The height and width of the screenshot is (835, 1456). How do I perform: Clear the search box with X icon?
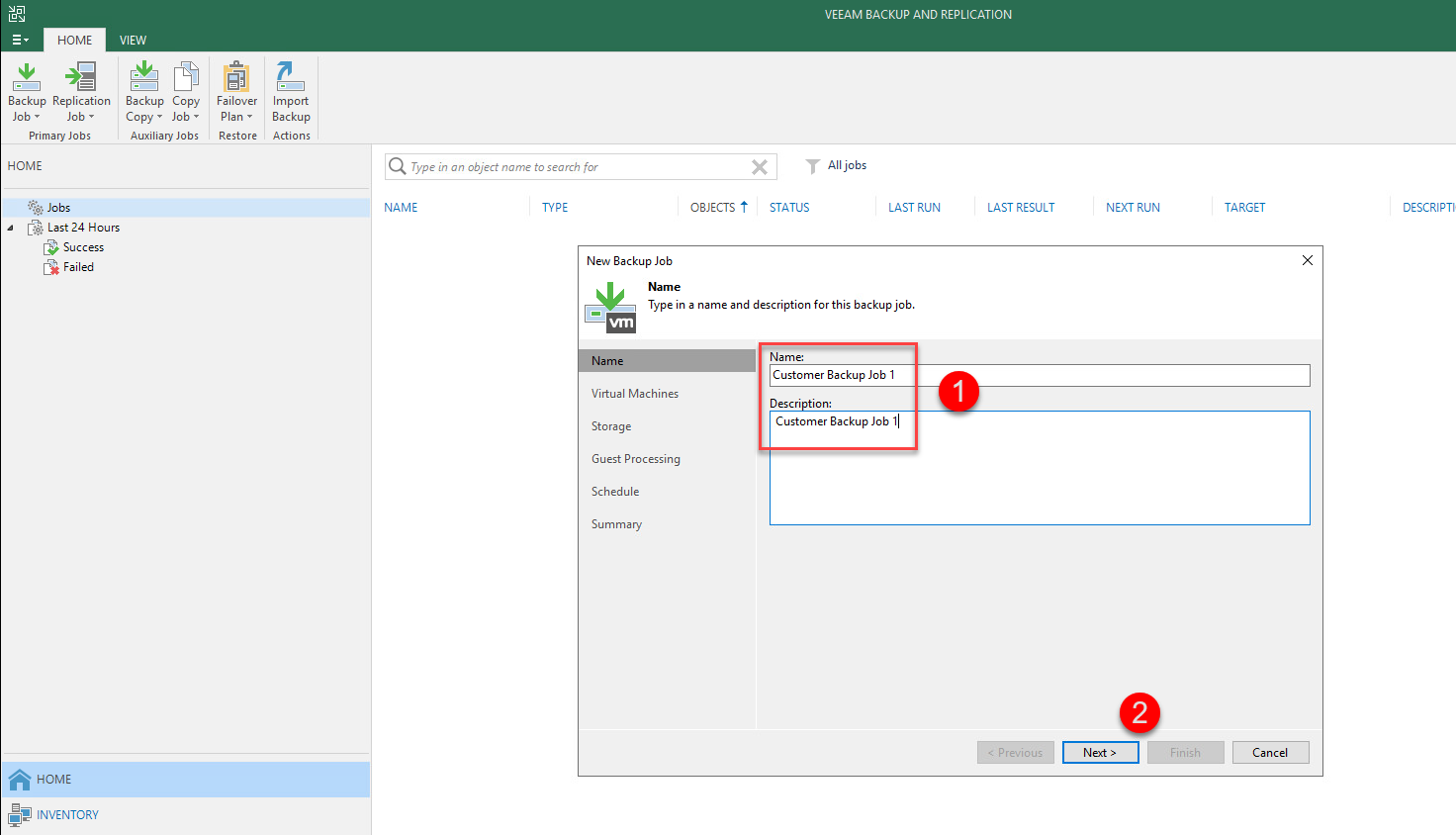click(x=760, y=167)
